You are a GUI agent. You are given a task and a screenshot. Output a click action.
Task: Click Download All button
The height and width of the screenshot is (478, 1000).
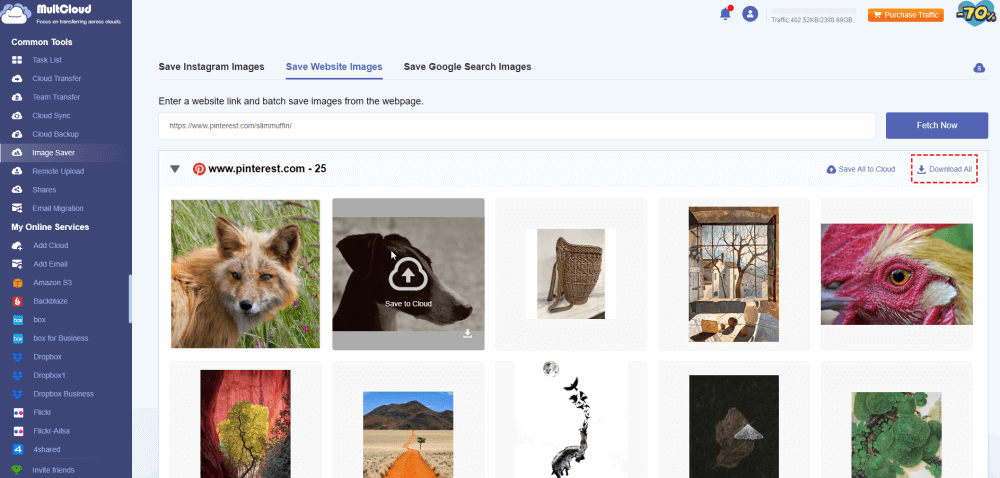click(944, 169)
